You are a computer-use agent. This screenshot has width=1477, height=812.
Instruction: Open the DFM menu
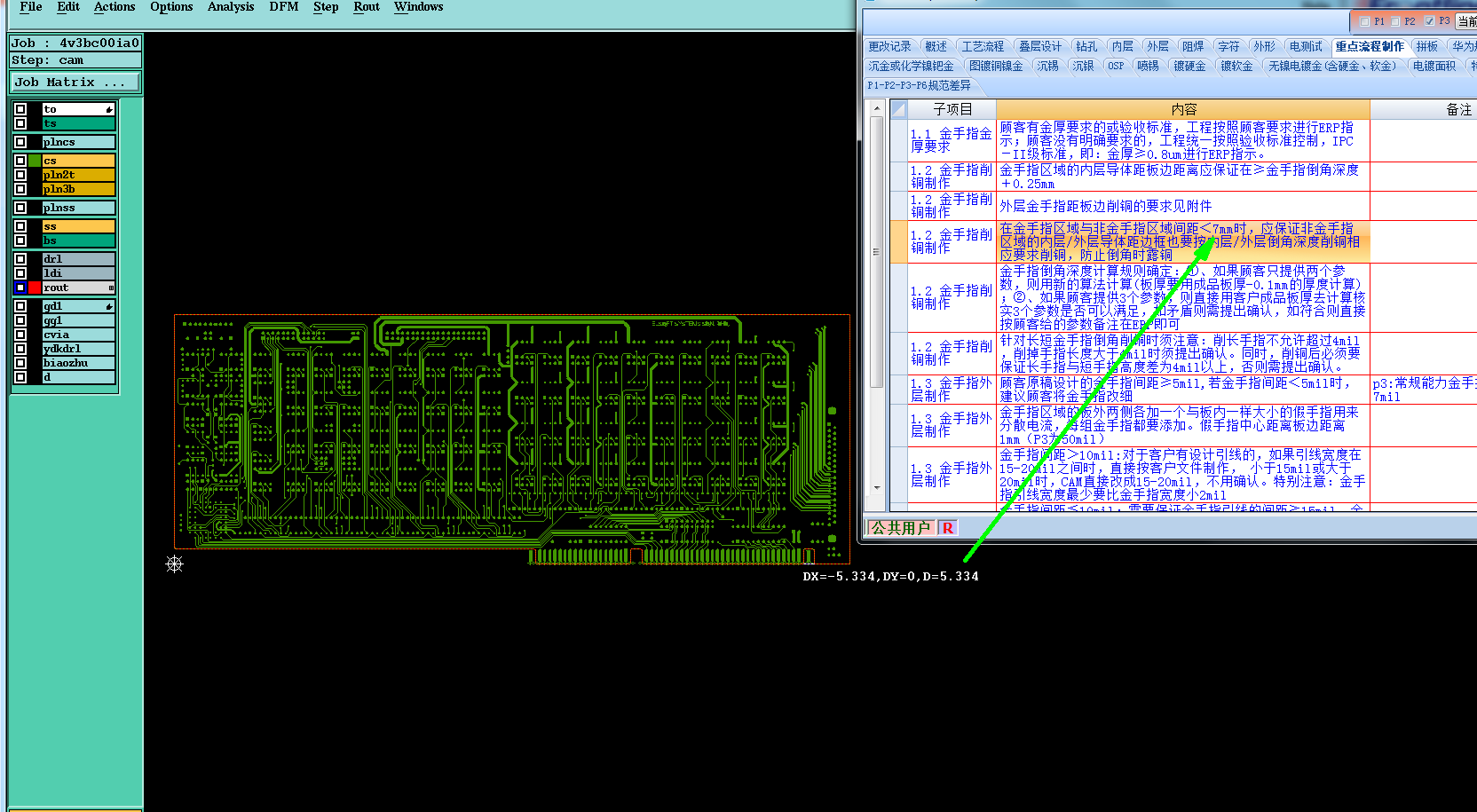pos(284,7)
